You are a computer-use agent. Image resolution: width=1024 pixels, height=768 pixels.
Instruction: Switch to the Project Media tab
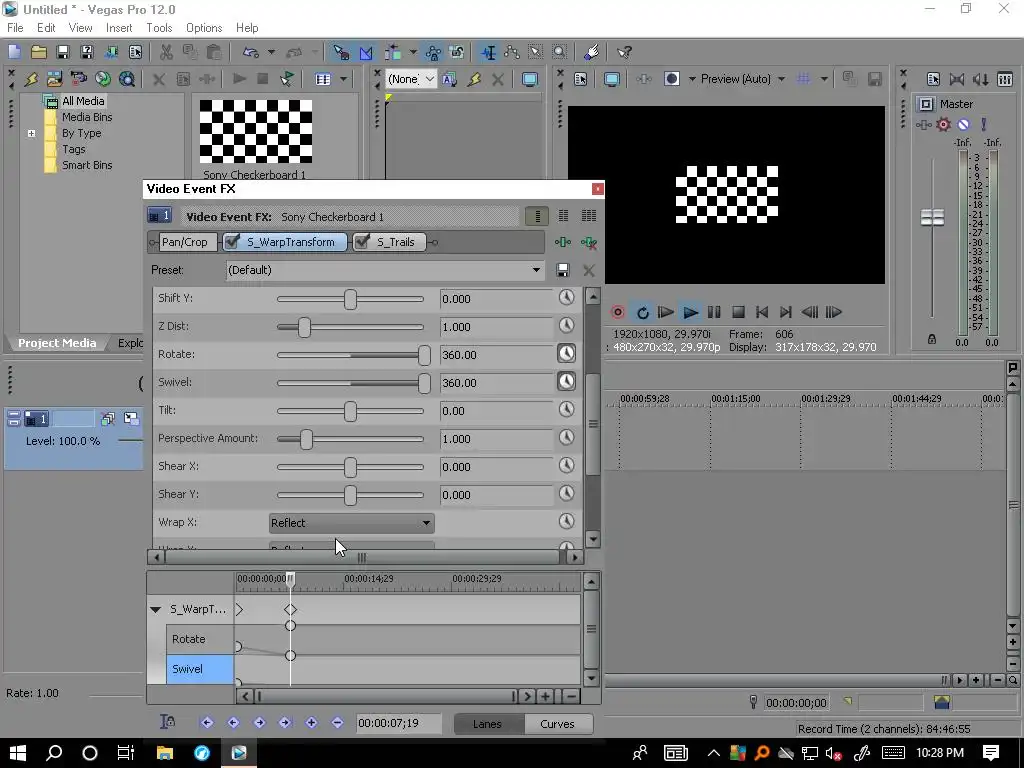[x=57, y=343]
